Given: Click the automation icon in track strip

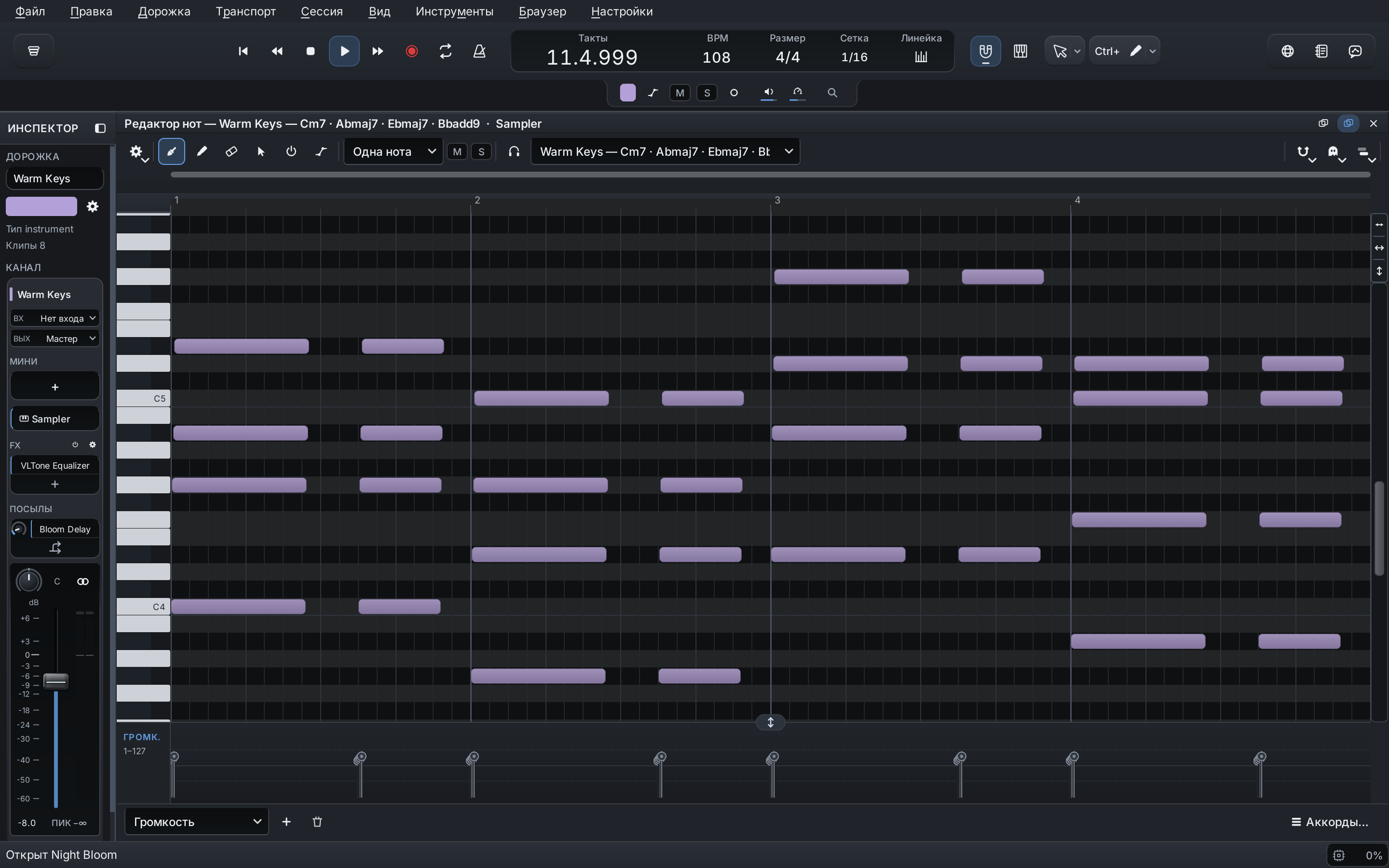Looking at the screenshot, I should coord(653,93).
